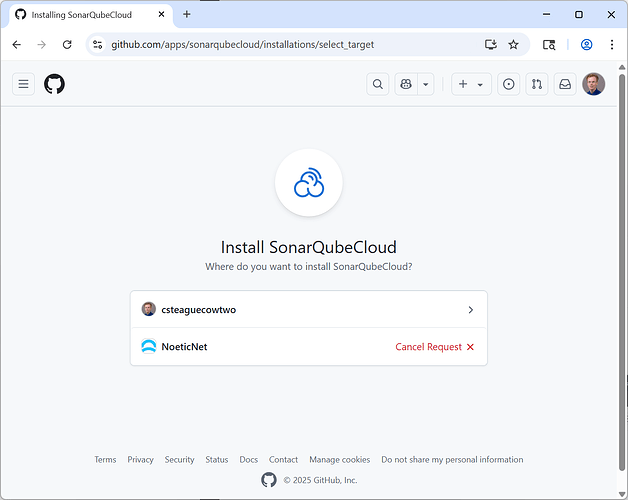Open the Status footer link
The height and width of the screenshot is (500, 628).
(x=217, y=460)
